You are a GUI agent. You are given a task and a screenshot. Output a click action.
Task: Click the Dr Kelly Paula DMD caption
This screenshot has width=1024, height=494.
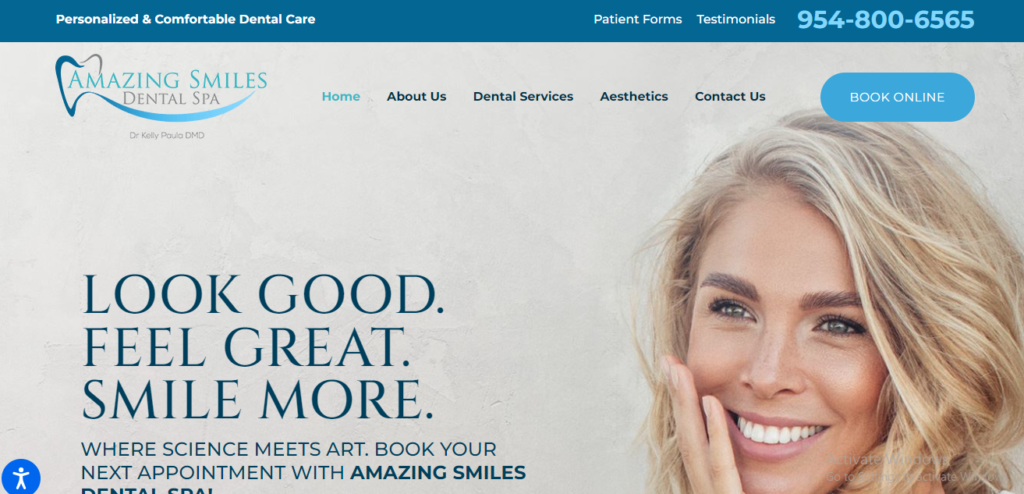pos(167,135)
